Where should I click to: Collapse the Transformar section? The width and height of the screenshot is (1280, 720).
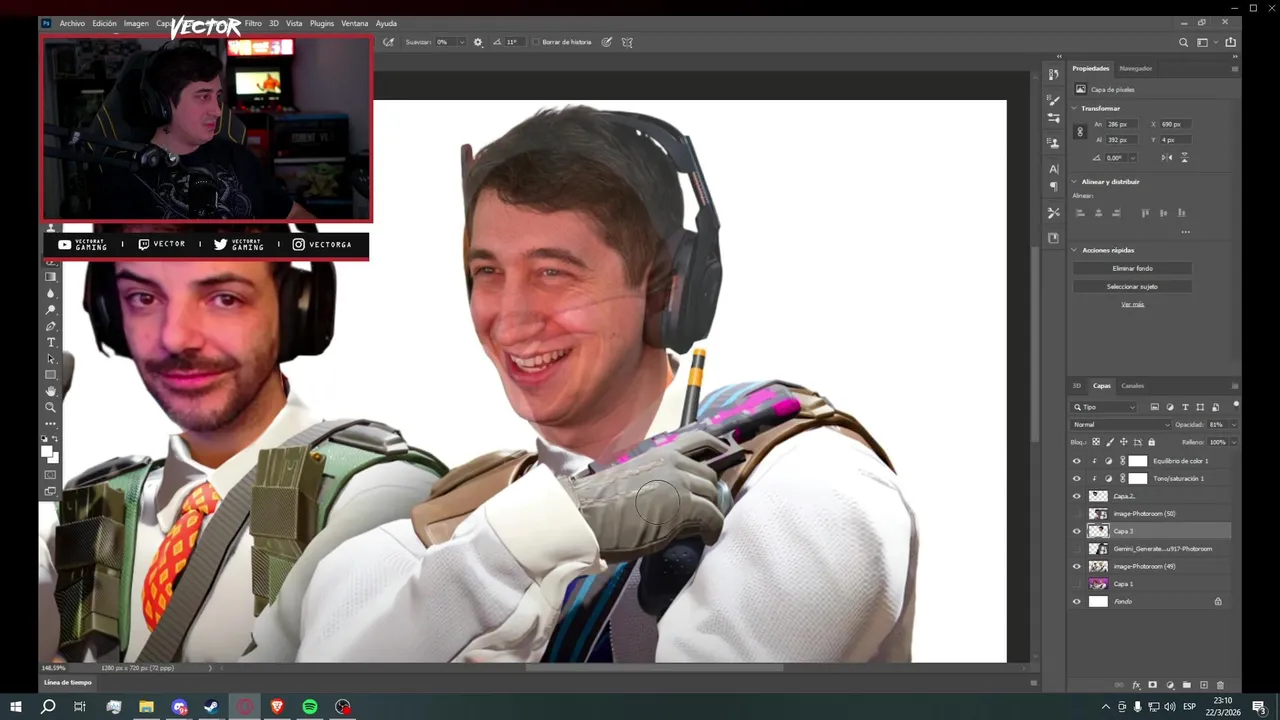(x=1075, y=108)
